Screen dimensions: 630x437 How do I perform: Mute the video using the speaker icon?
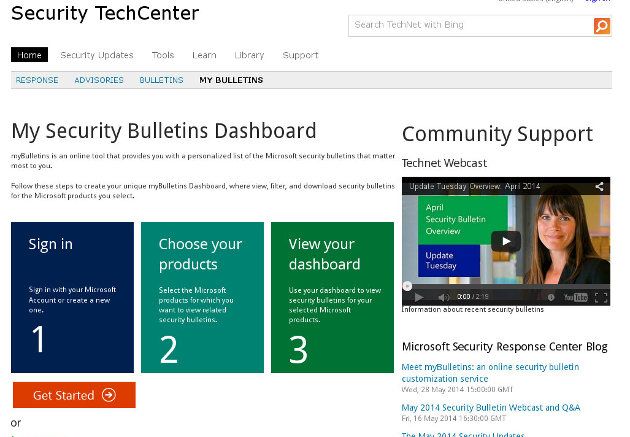pyautogui.click(x=443, y=297)
